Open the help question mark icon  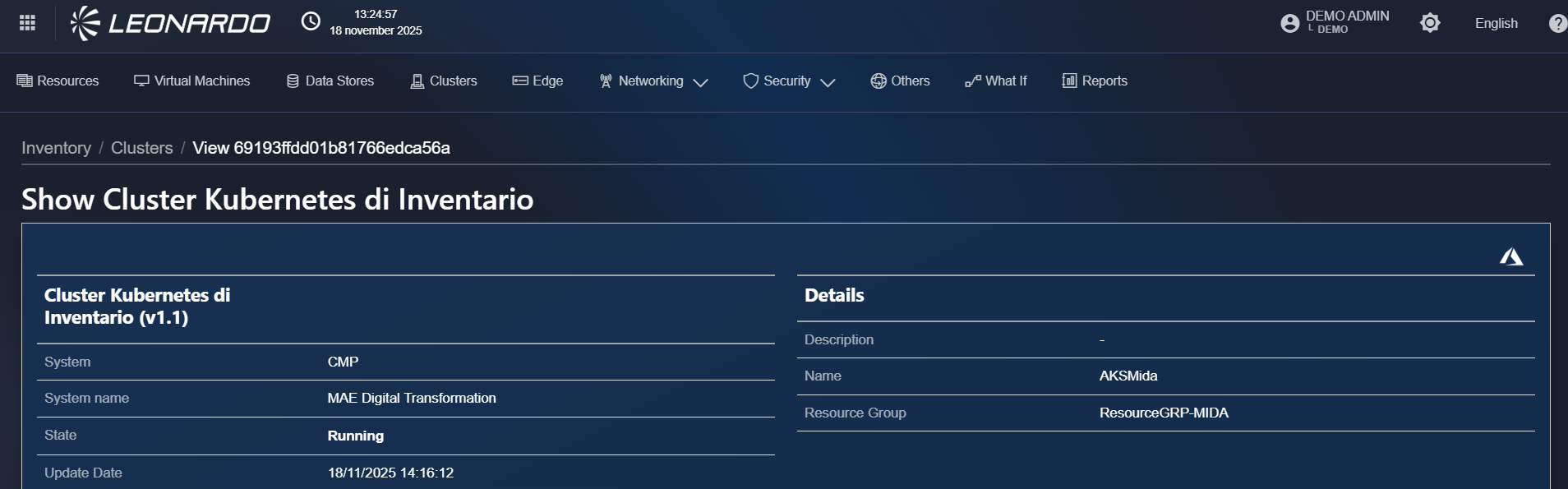click(1556, 23)
